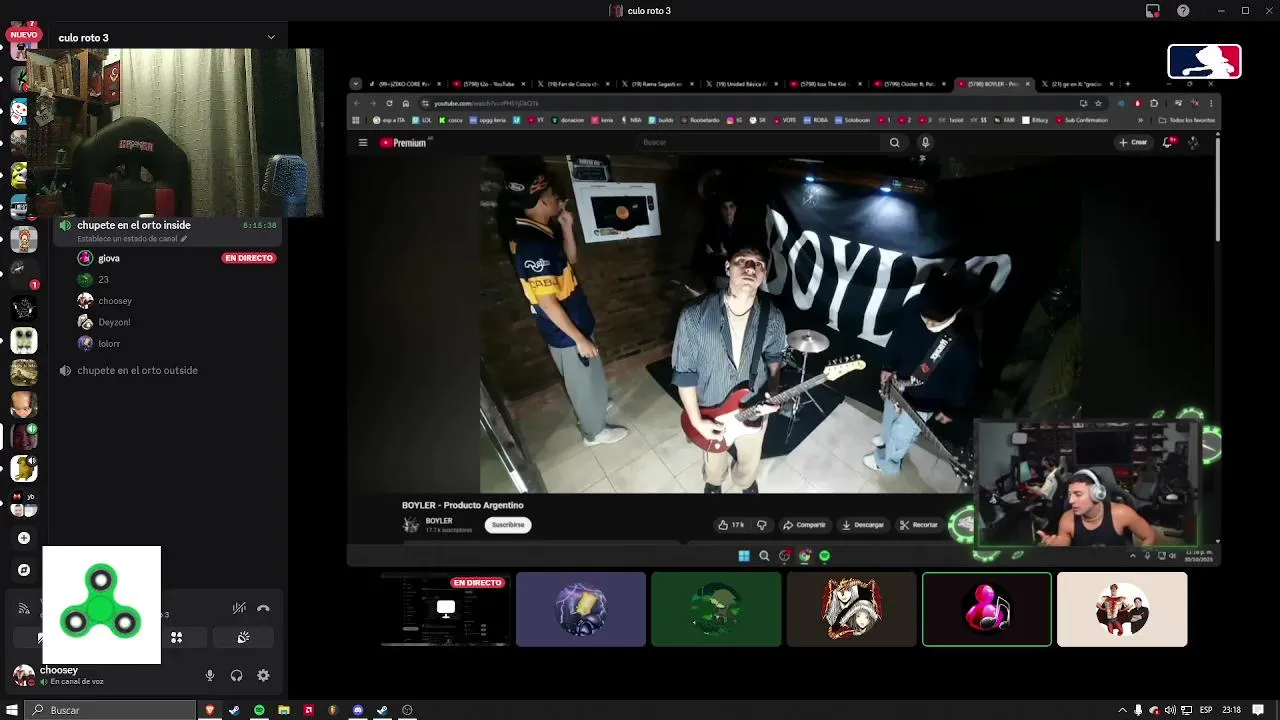The image size is (1280, 720).
Task: Click YouTube Suscribirse button in stream
Action: pyautogui.click(x=508, y=524)
